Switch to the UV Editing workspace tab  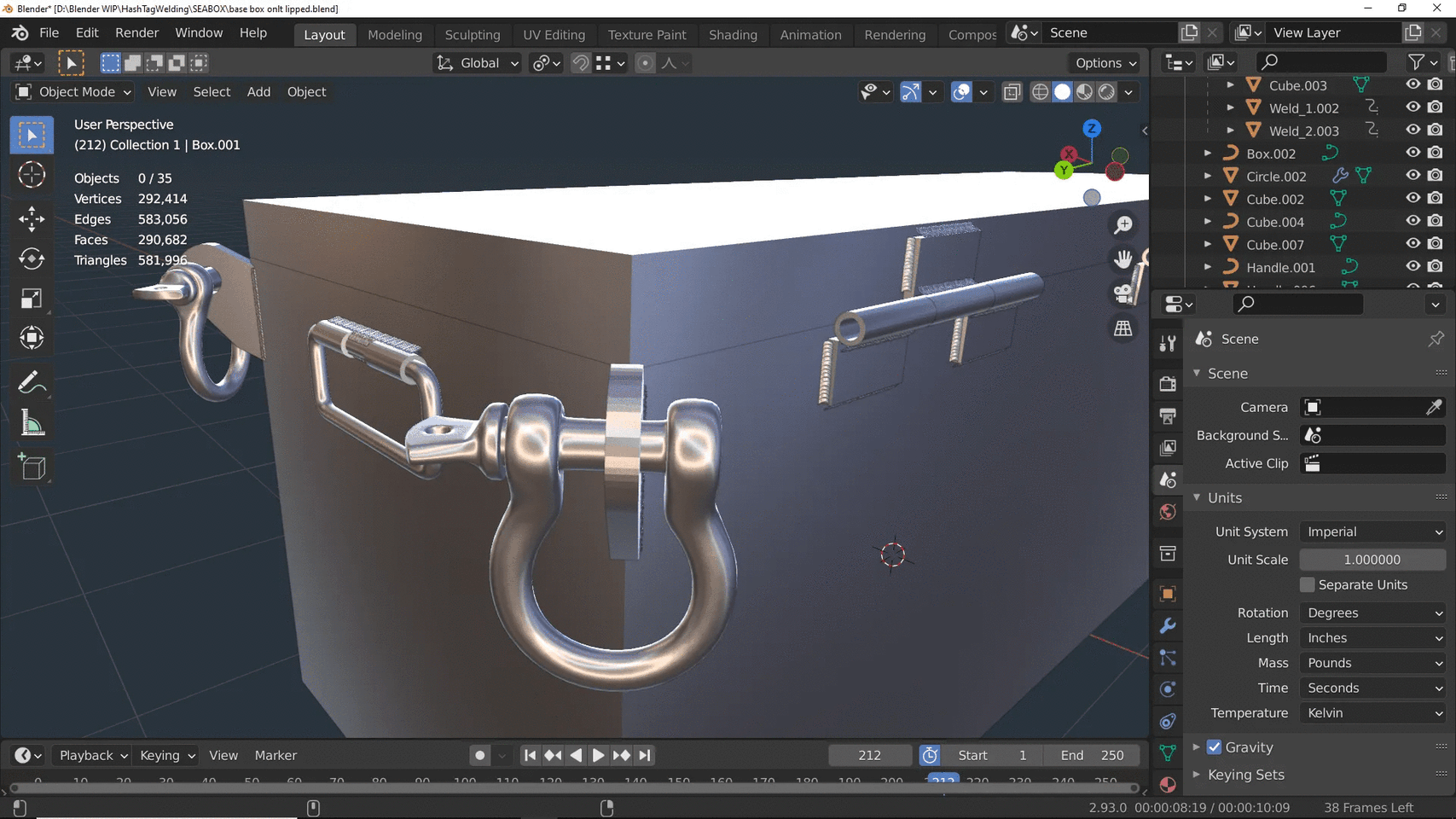tap(554, 35)
